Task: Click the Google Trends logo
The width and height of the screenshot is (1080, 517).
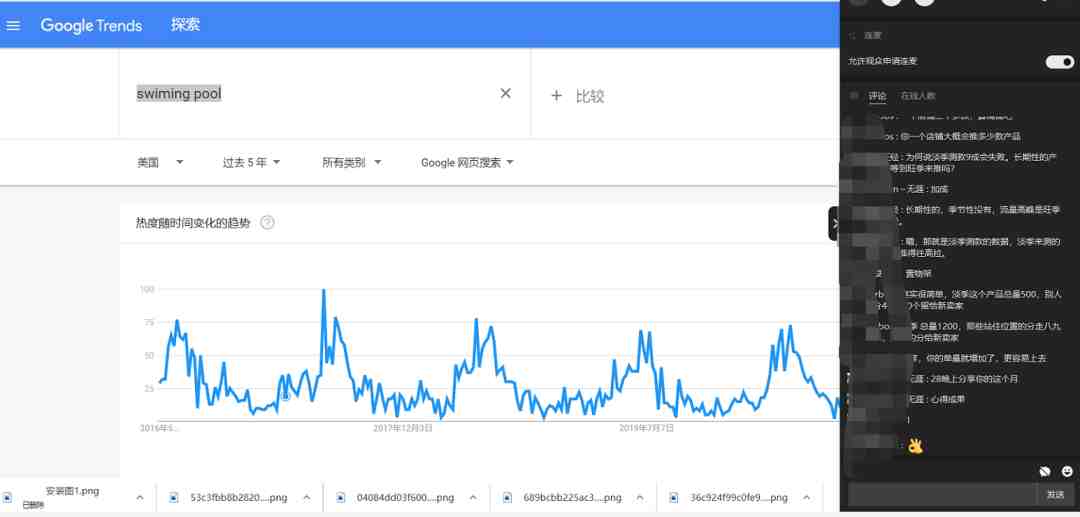Action: point(91,25)
